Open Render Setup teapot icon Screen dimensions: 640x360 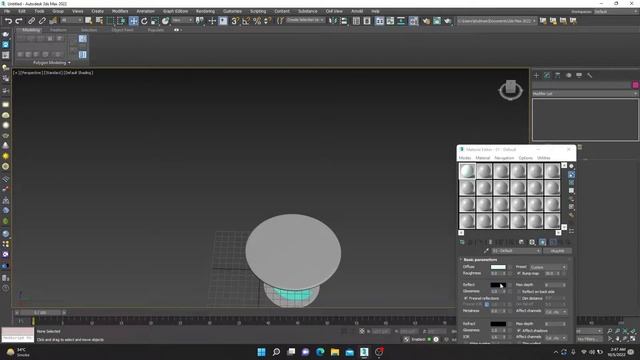click(x=426, y=21)
